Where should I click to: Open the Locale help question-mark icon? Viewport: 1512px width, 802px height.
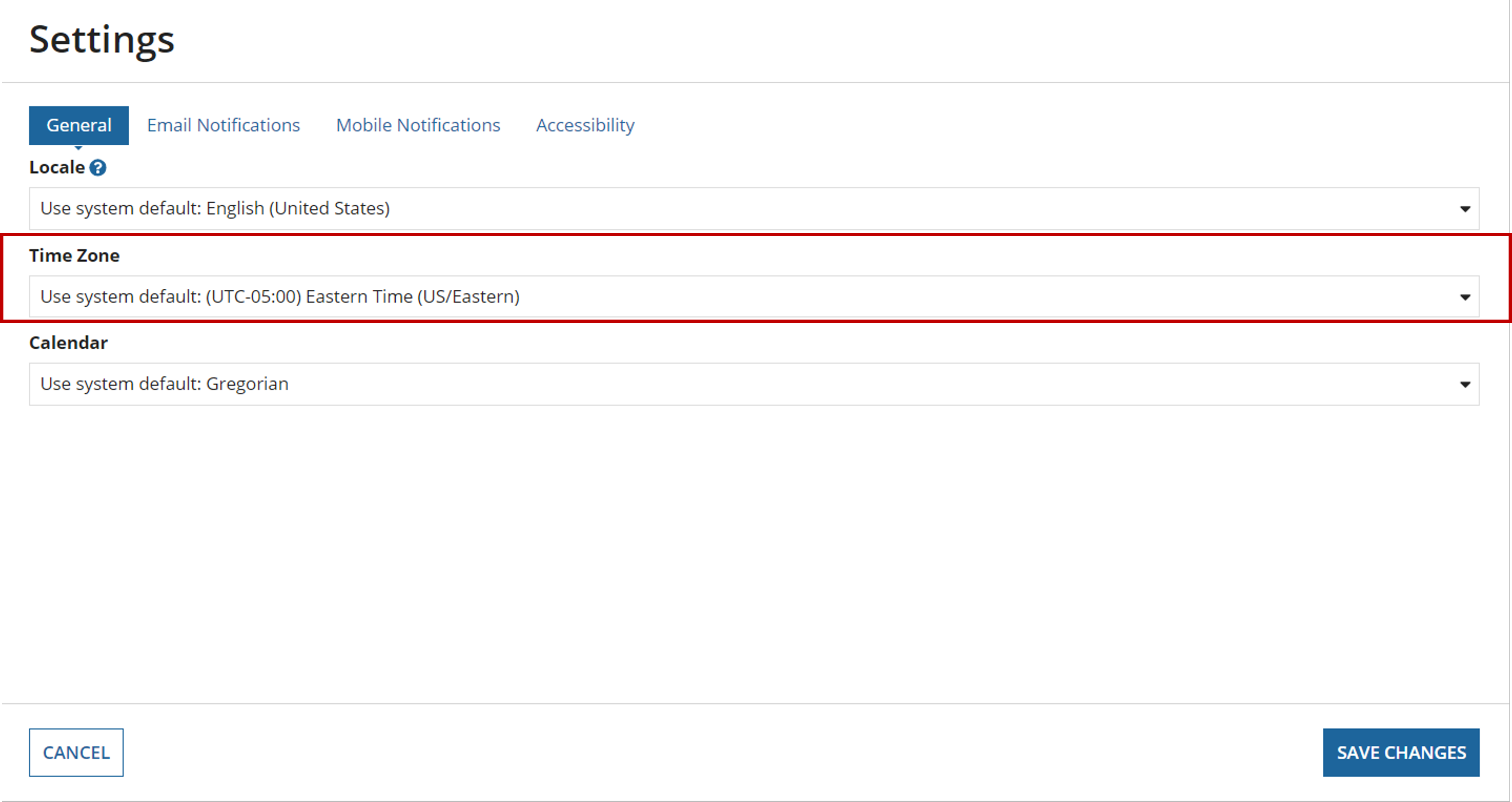click(x=97, y=168)
